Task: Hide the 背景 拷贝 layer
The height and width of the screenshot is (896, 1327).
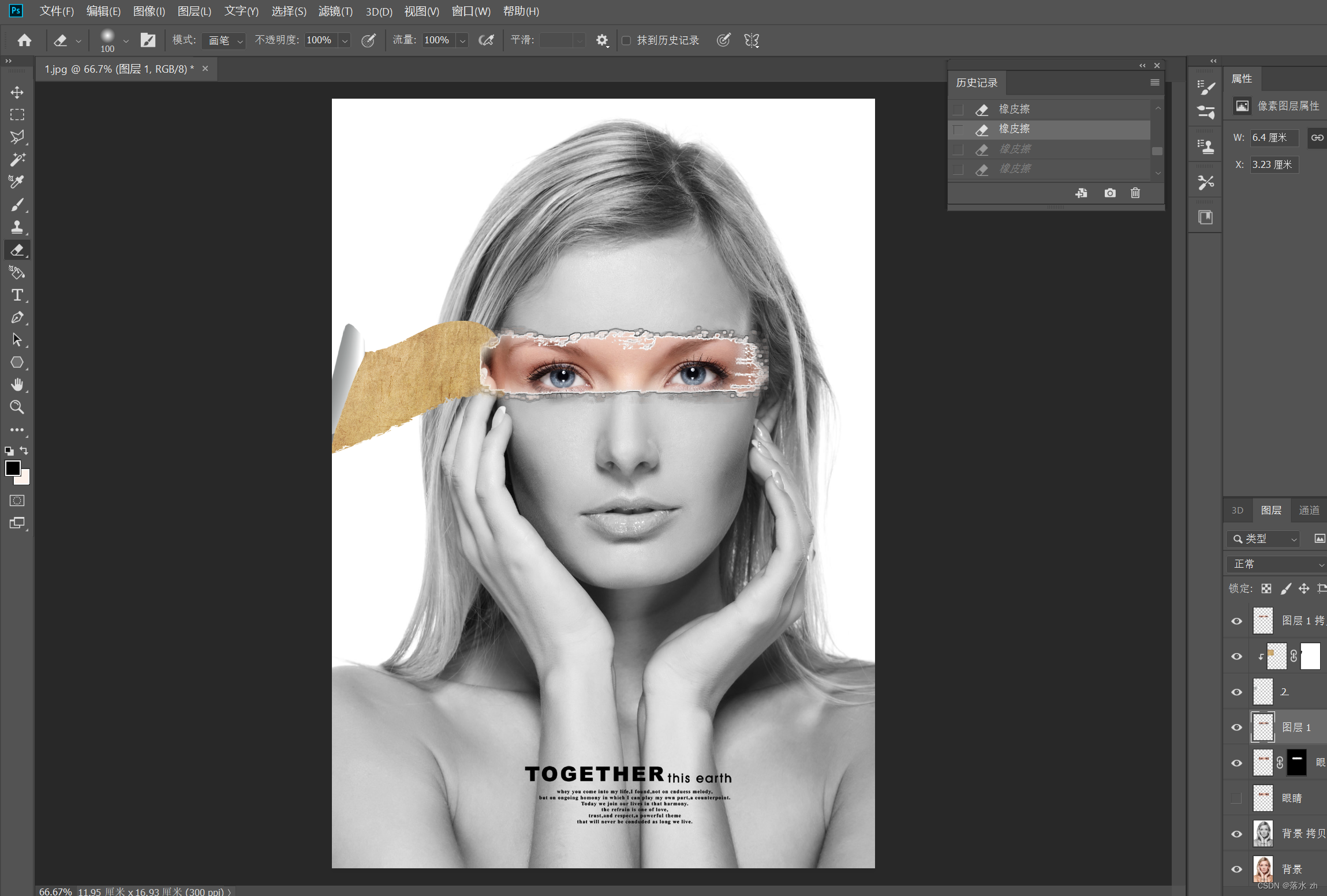Action: 1236,834
